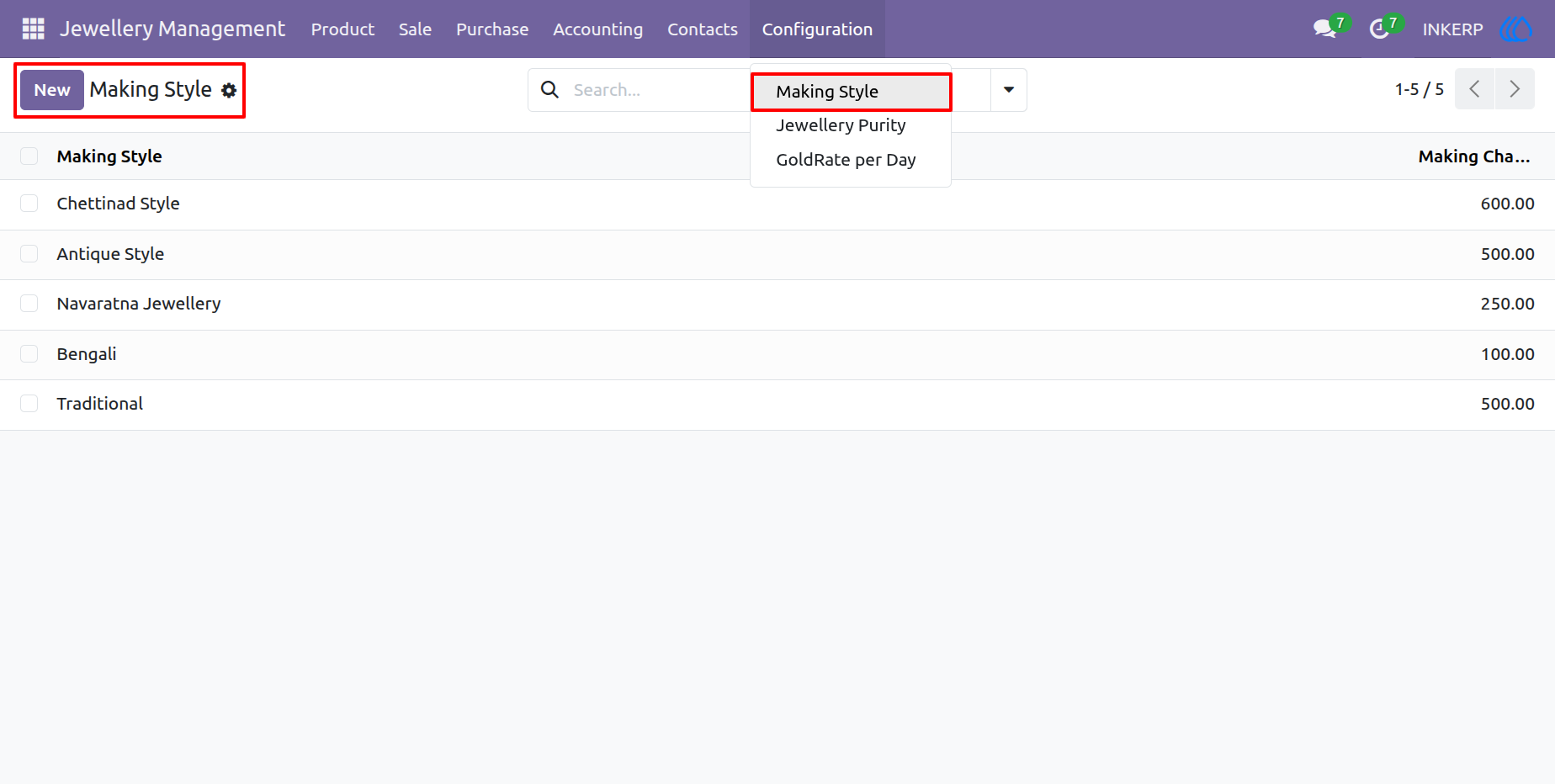Click the New button
The width and height of the screenshot is (1555, 784).
click(52, 90)
